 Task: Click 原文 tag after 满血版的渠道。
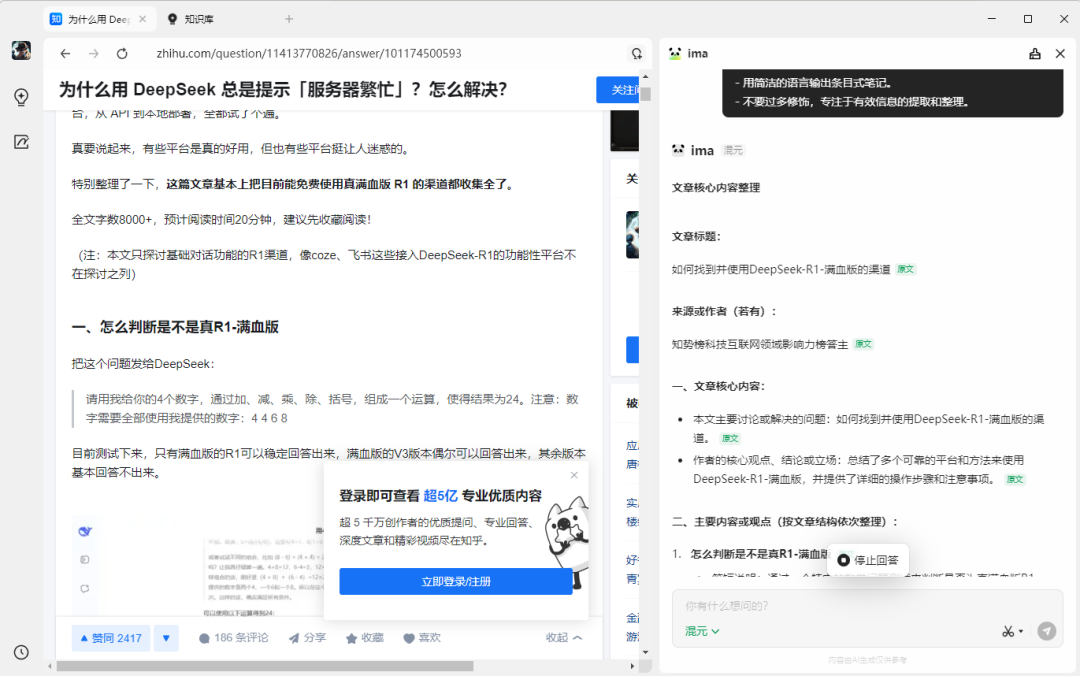click(x=729, y=438)
